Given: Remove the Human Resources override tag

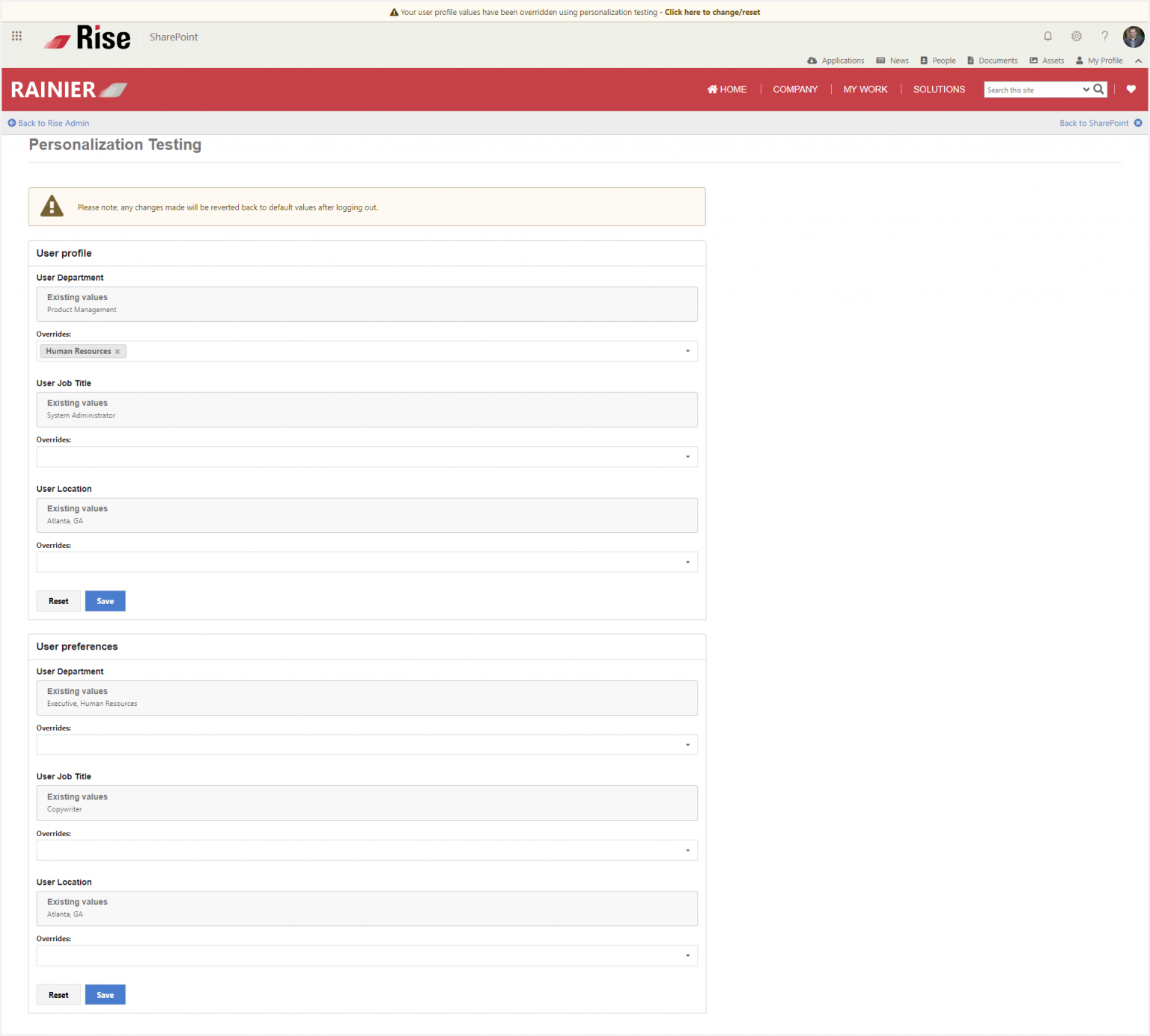Looking at the screenshot, I should coord(118,351).
